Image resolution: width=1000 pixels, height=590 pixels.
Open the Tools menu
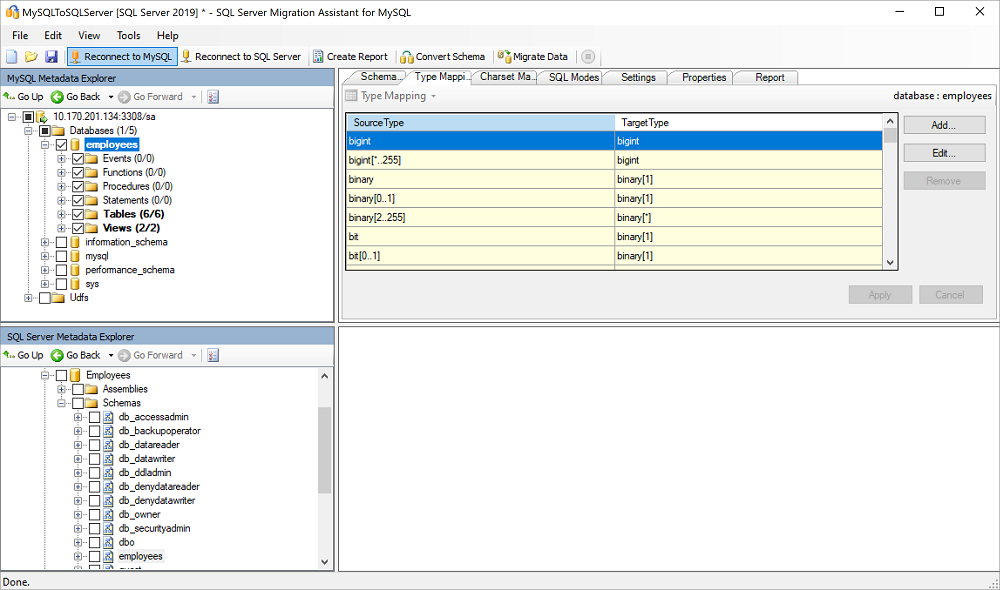tap(128, 35)
